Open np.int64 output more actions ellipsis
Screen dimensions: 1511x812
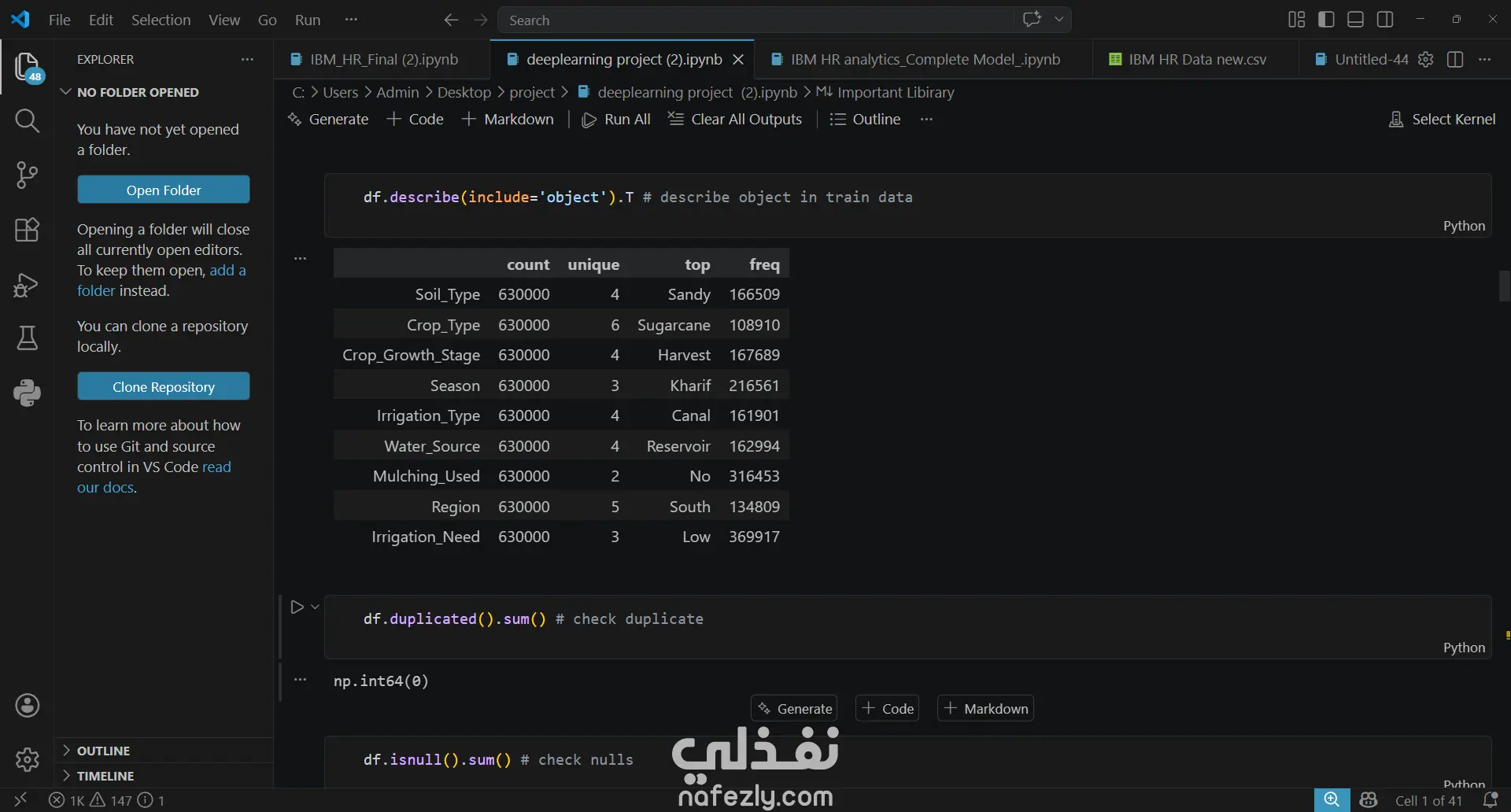click(x=300, y=680)
